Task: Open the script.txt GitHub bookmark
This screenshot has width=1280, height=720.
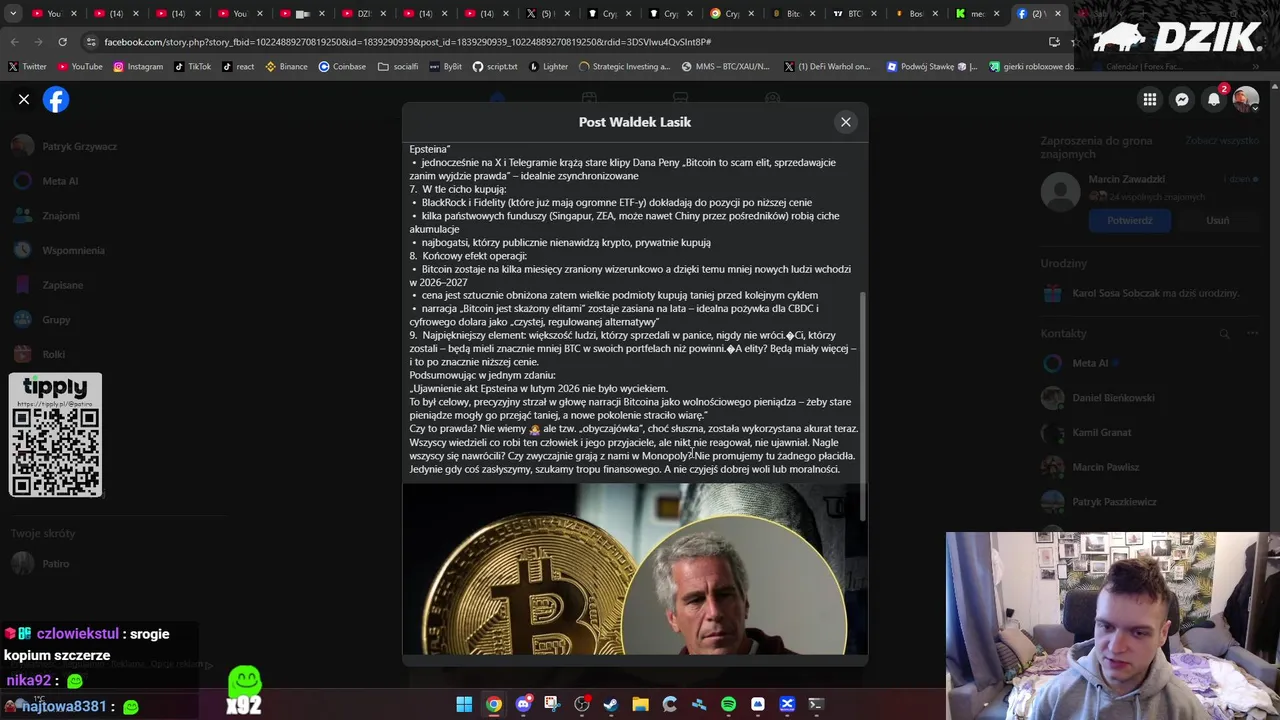Action: tap(495, 67)
